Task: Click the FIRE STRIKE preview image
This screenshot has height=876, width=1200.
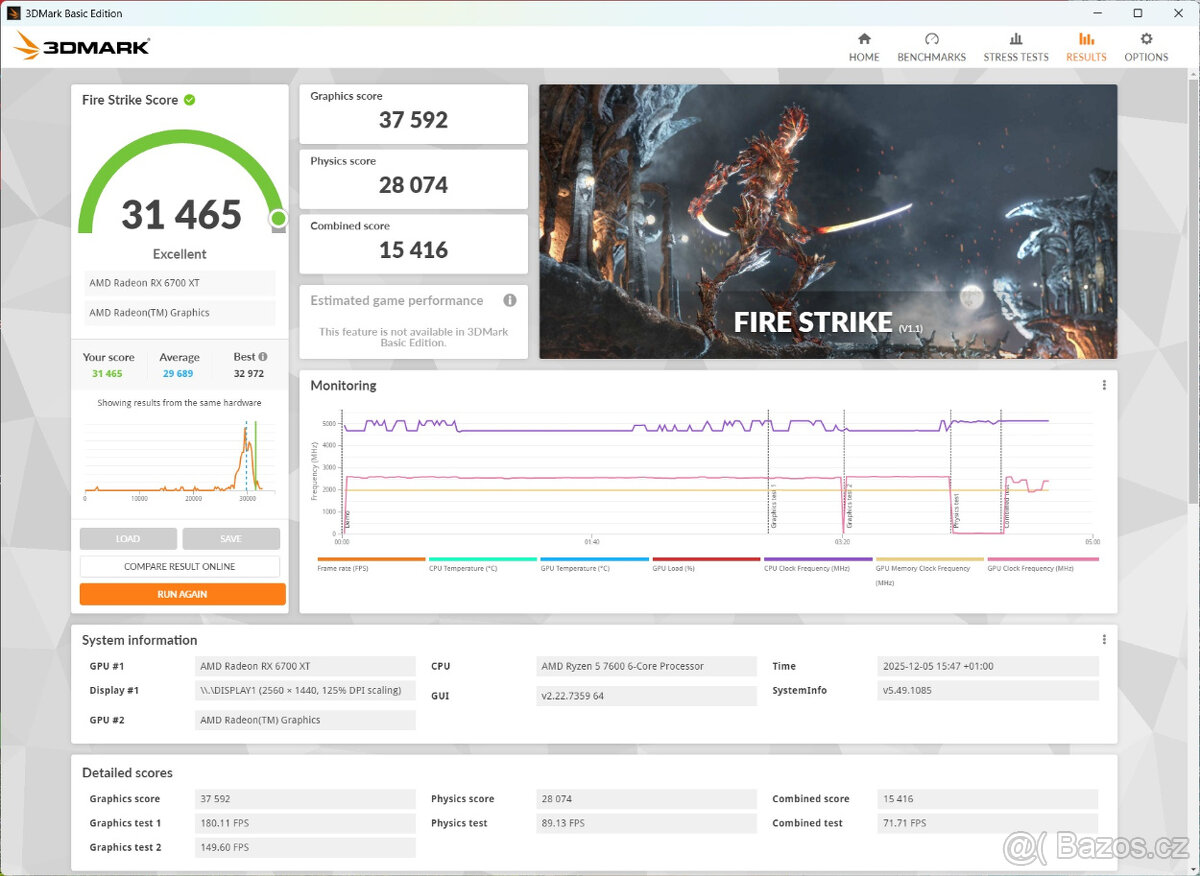Action: point(827,220)
